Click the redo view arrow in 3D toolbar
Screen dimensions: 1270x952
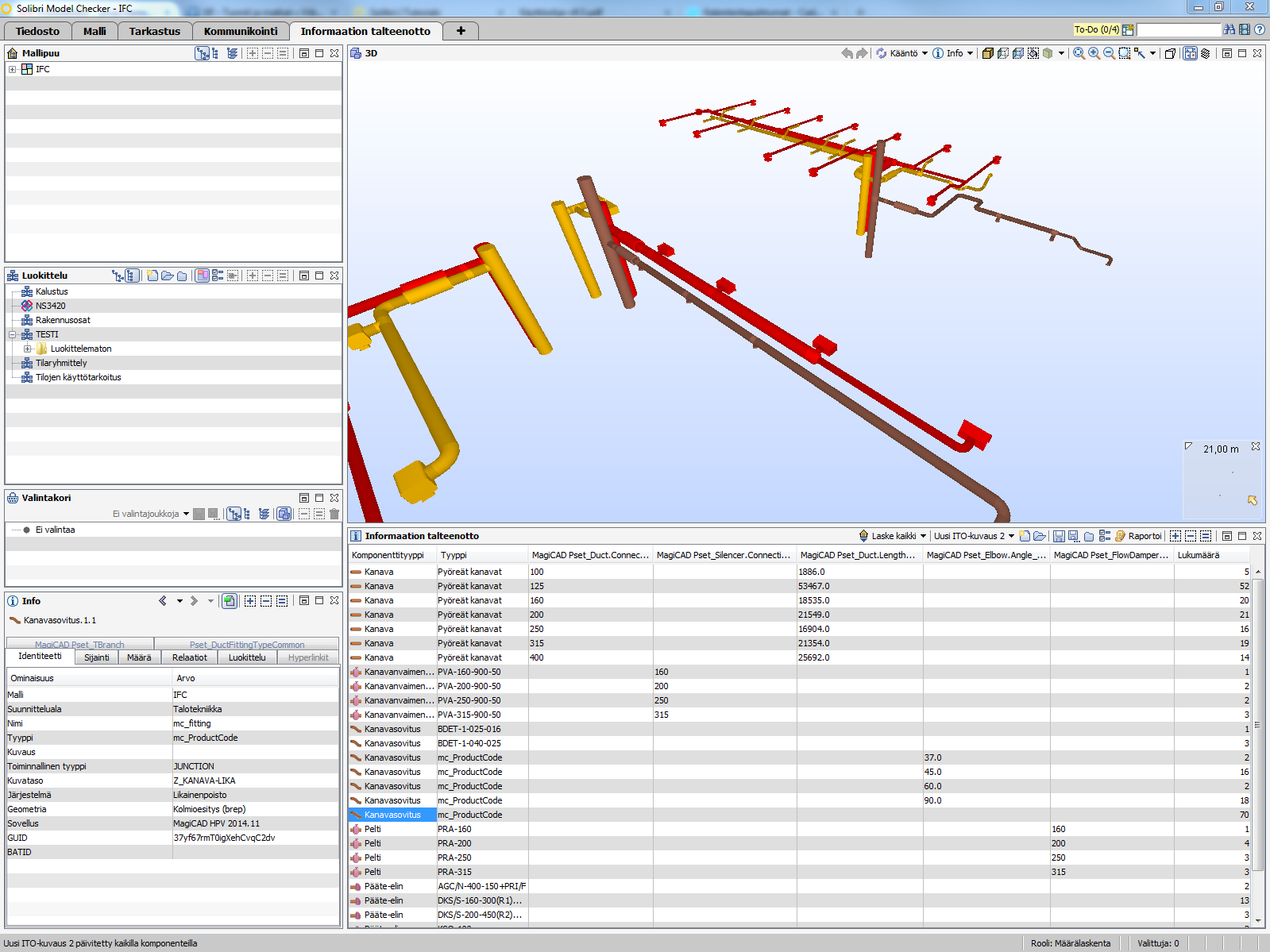click(862, 53)
